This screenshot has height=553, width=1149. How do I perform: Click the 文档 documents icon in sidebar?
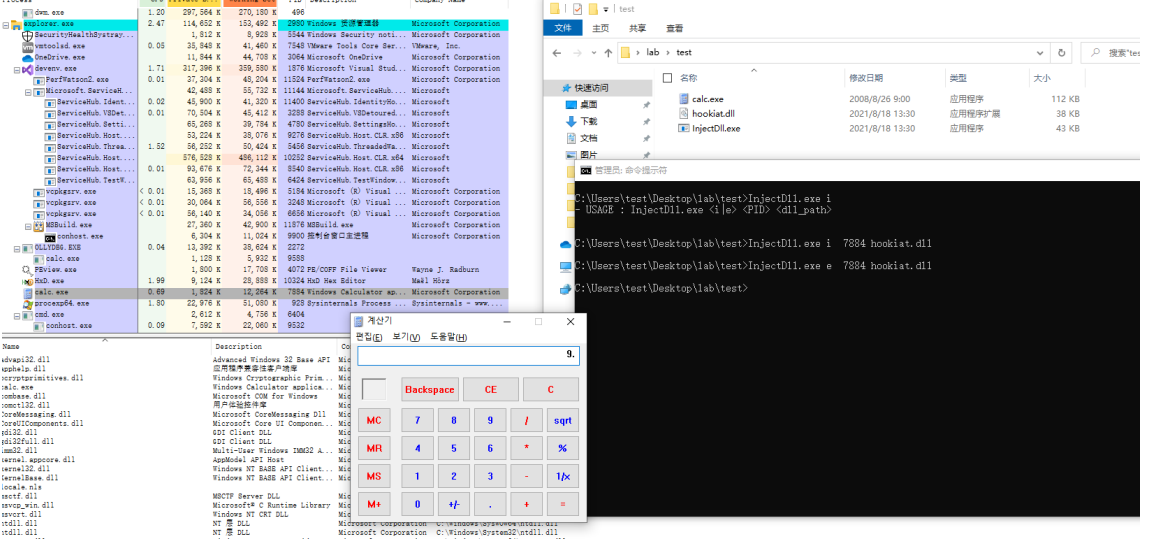coord(572,138)
